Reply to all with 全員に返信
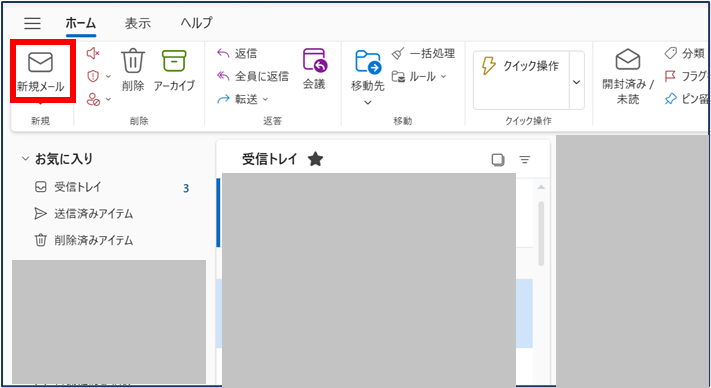 coord(253,76)
